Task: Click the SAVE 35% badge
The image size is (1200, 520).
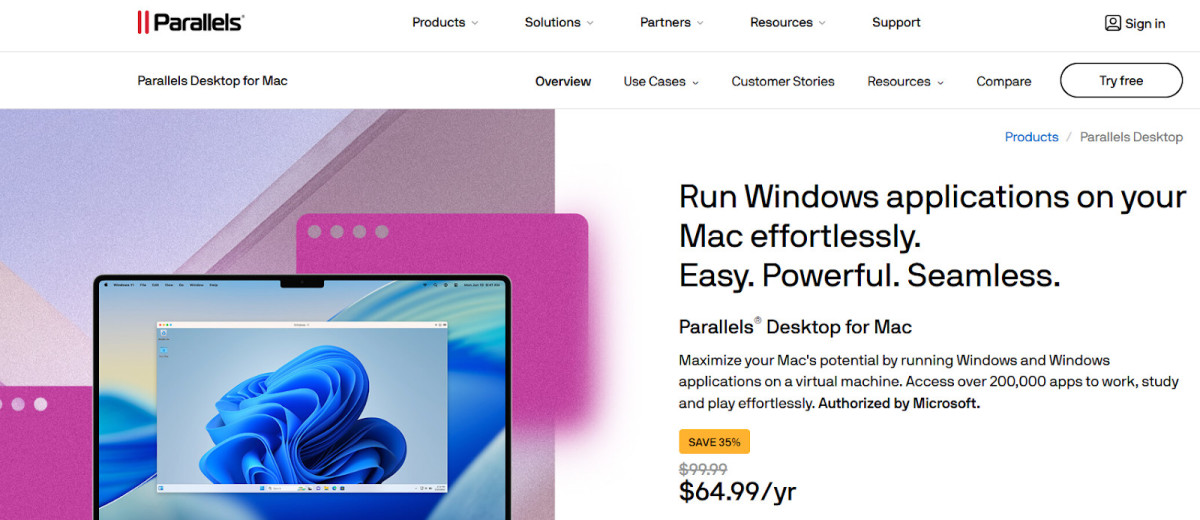Action: point(714,442)
